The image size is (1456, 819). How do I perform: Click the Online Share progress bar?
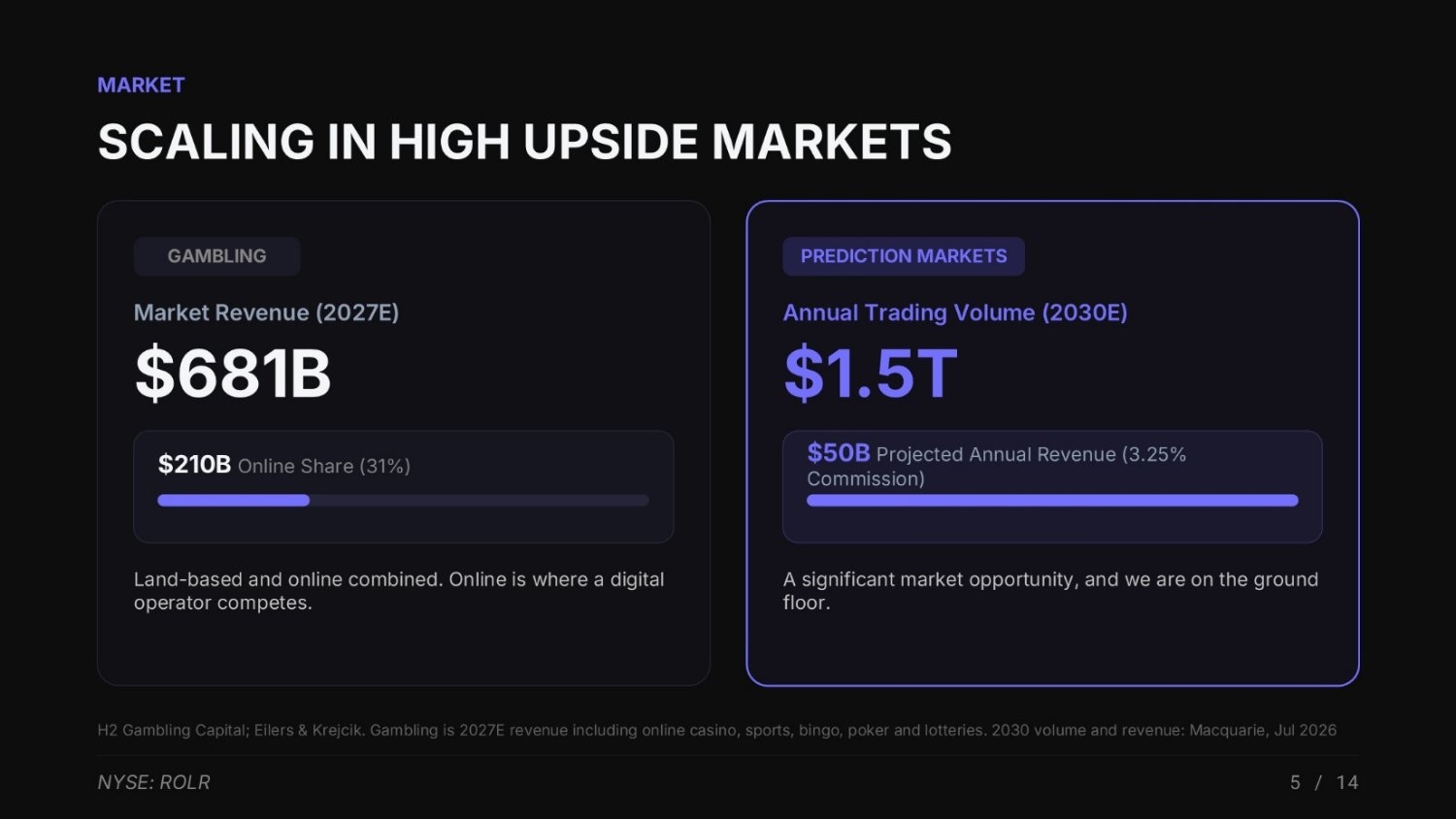click(x=403, y=501)
